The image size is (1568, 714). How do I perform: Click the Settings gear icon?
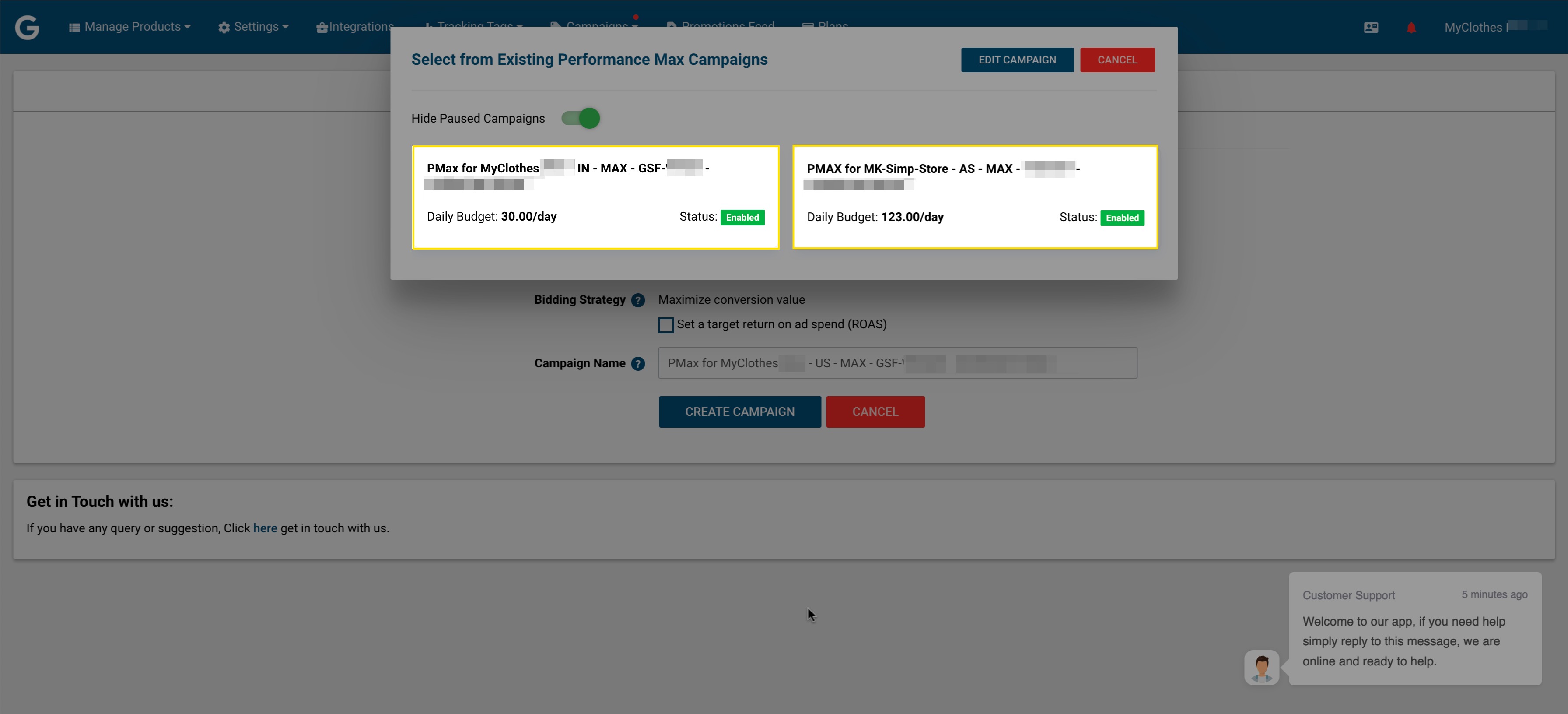point(224,28)
